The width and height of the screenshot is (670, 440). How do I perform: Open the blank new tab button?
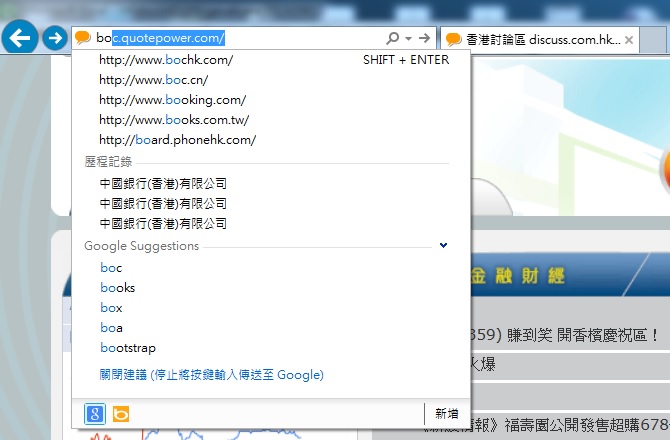pyautogui.click(x=653, y=40)
